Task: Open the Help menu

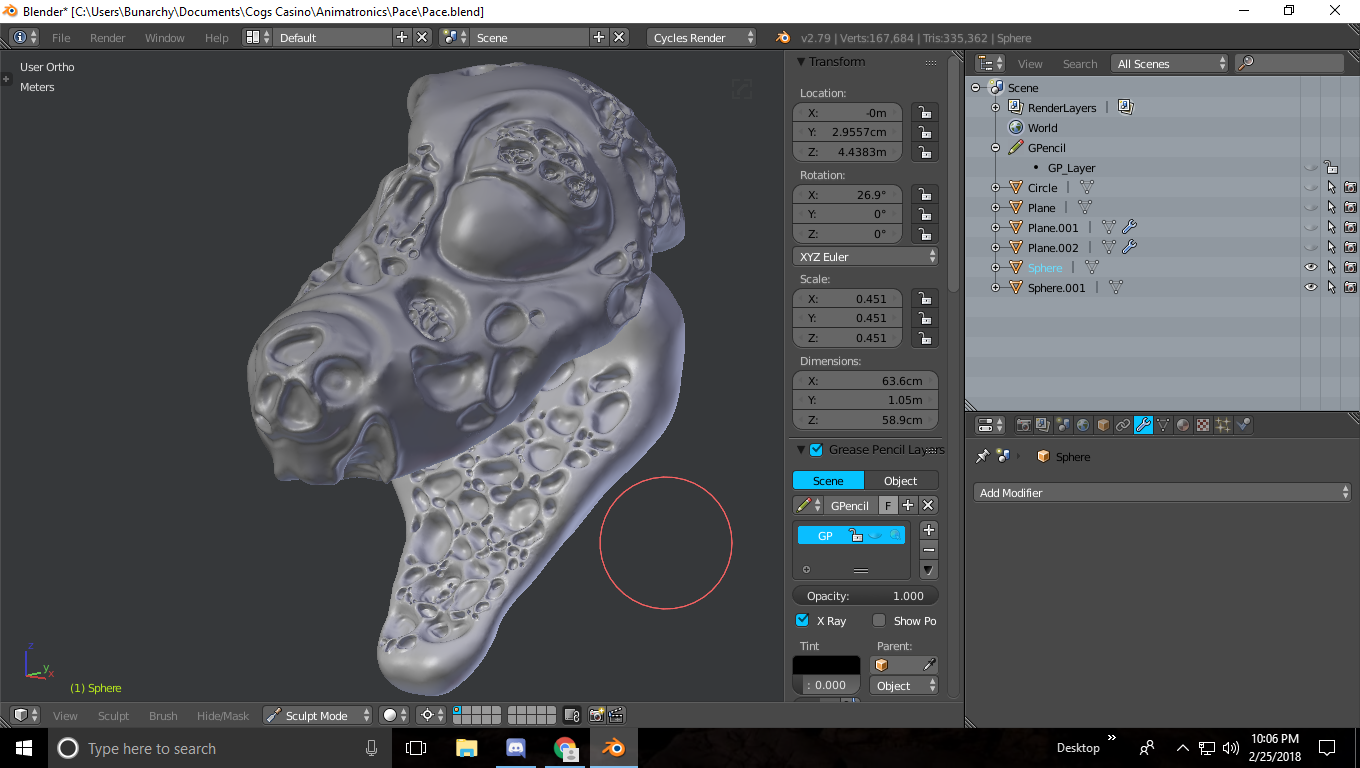Action: tap(217, 37)
